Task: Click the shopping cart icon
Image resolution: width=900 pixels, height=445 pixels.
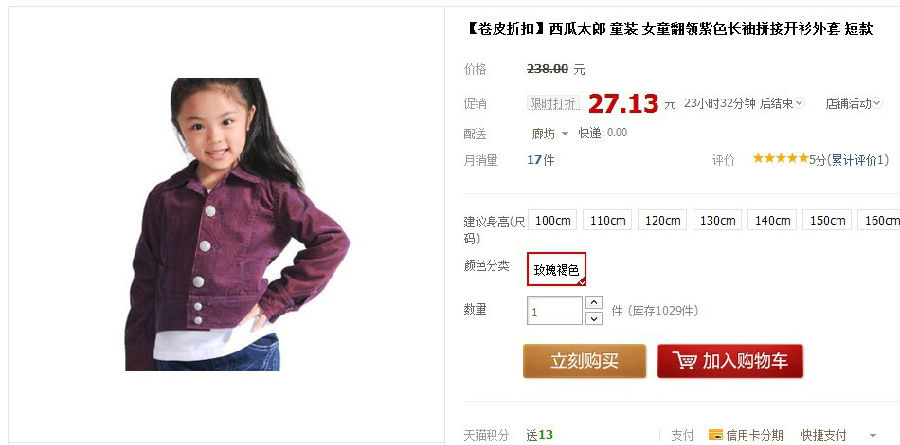Action: coord(685,361)
